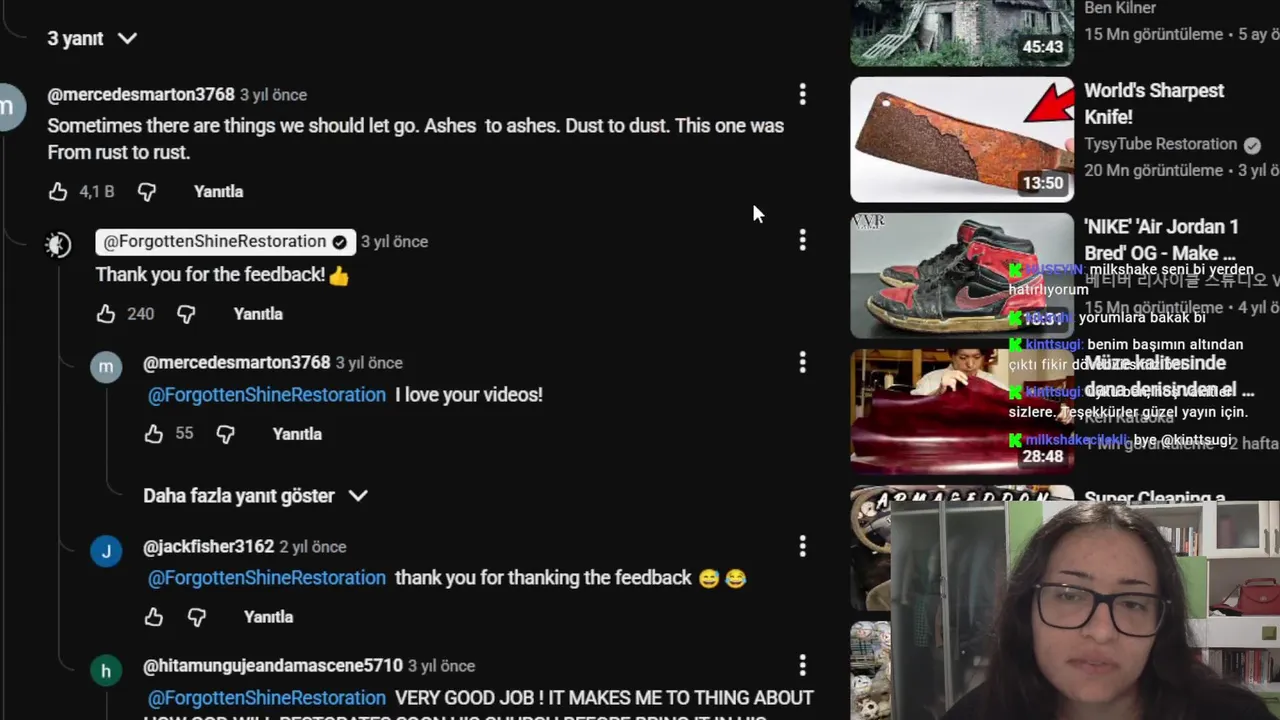Dislike the 'I love your videos!' reply

click(226, 434)
